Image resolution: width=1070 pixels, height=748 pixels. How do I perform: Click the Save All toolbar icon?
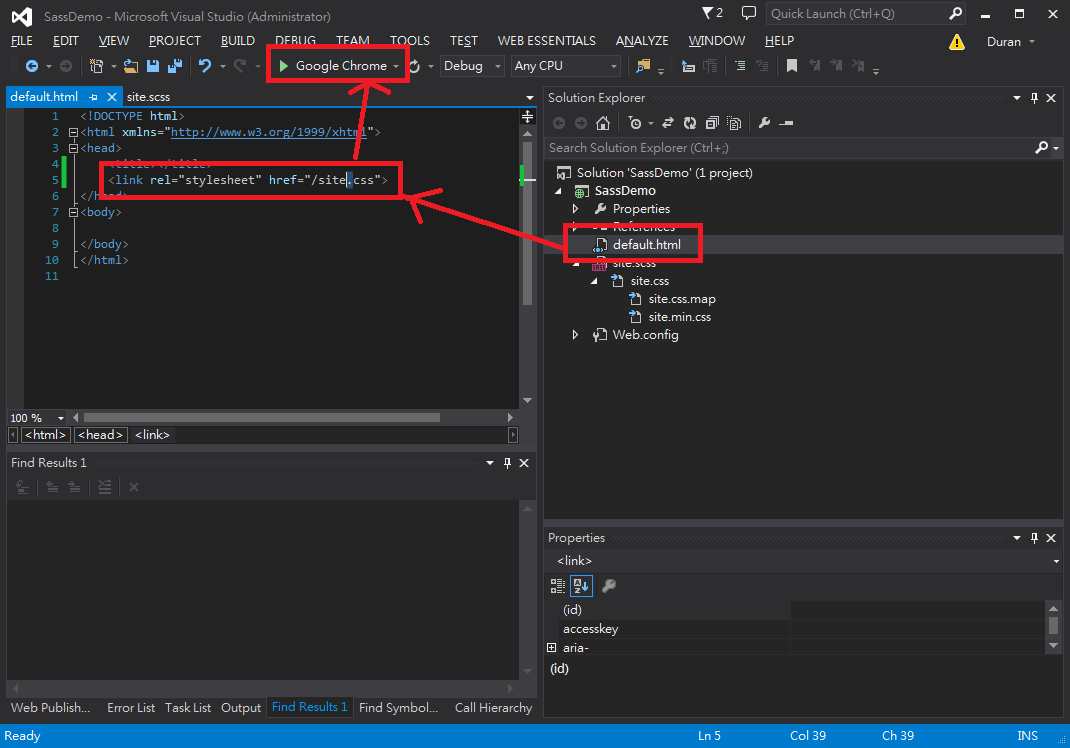click(x=175, y=66)
